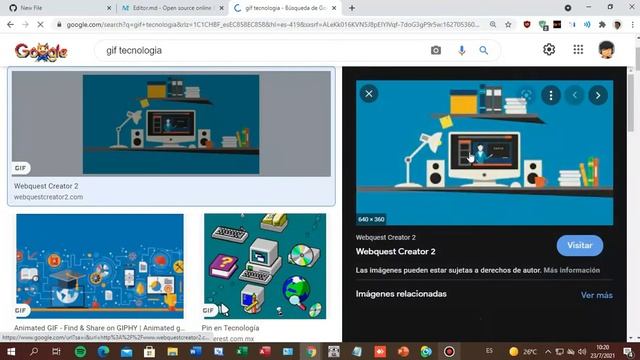Screen dimensions: 640x360
Task: Open the Windows Start menu
Action: (11, 351)
